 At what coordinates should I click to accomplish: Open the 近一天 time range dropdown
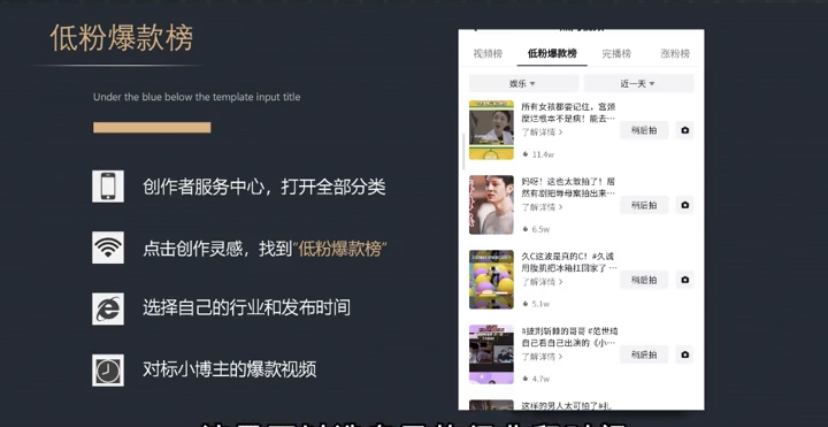[638, 84]
